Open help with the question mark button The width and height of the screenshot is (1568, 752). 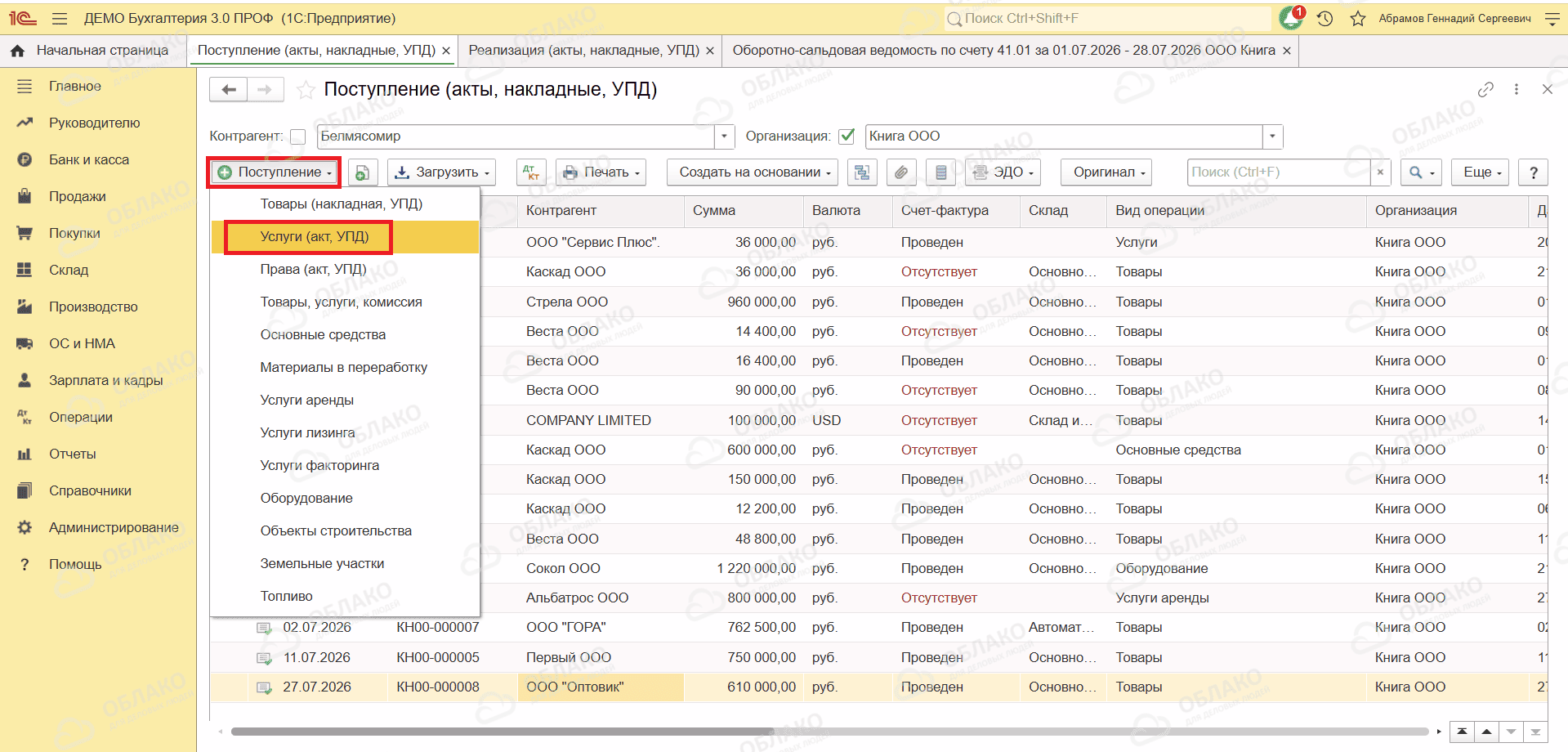point(1534,172)
